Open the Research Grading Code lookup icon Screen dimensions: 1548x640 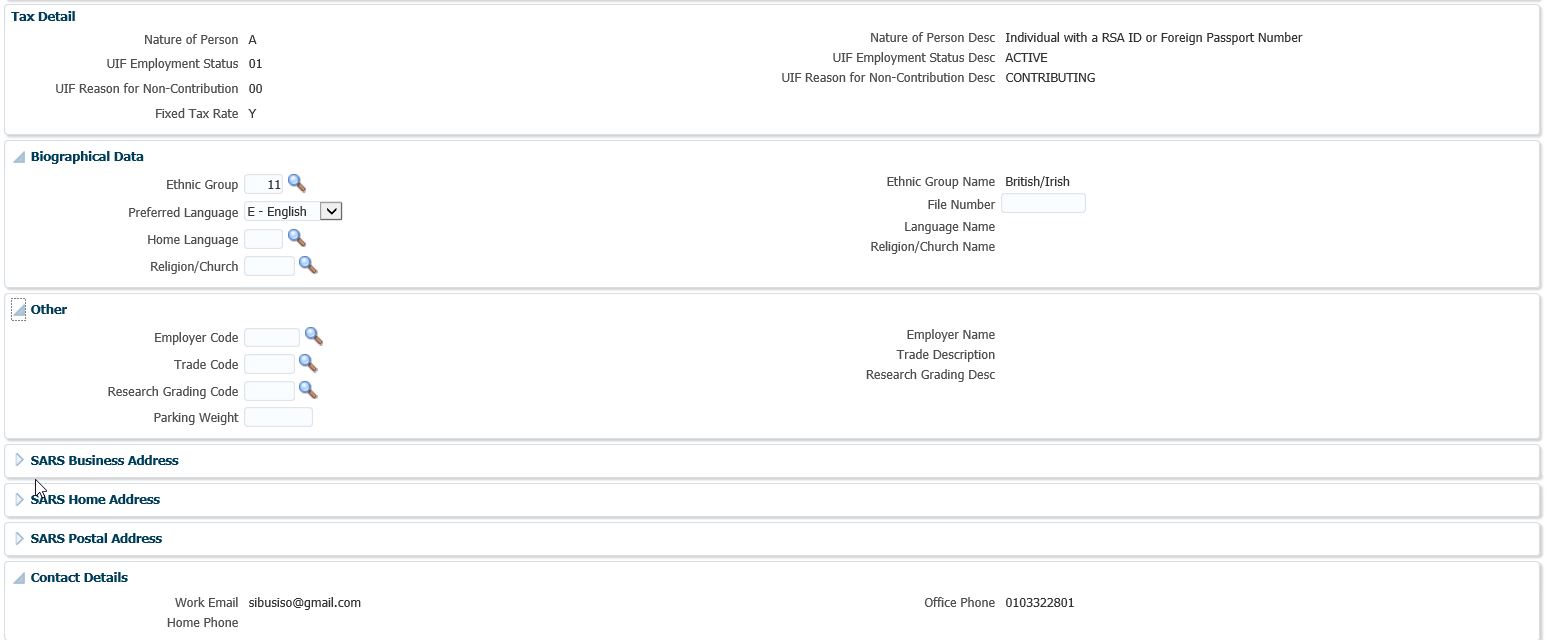click(308, 390)
